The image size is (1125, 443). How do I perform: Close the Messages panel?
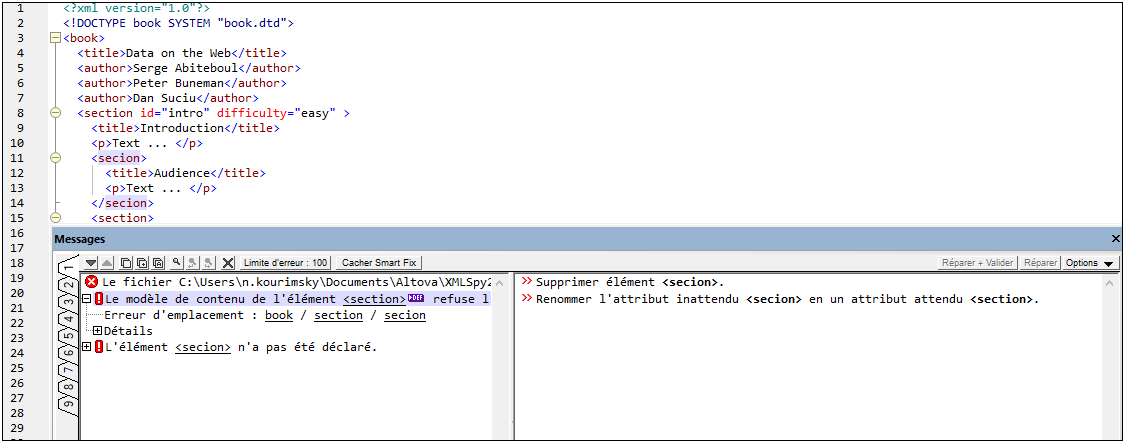[1116, 240]
